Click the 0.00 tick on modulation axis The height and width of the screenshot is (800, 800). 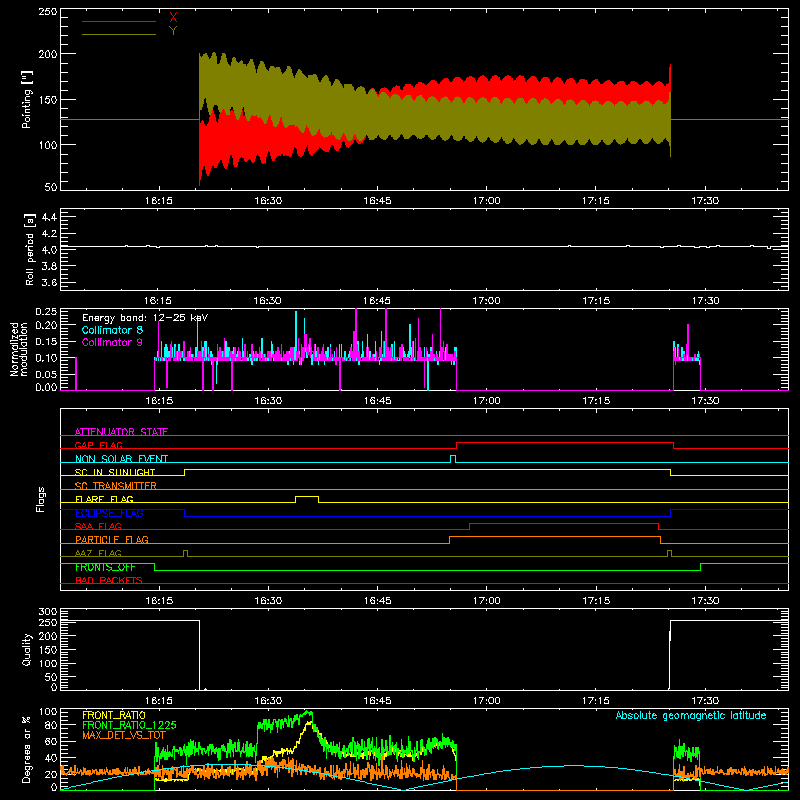coord(46,387)
